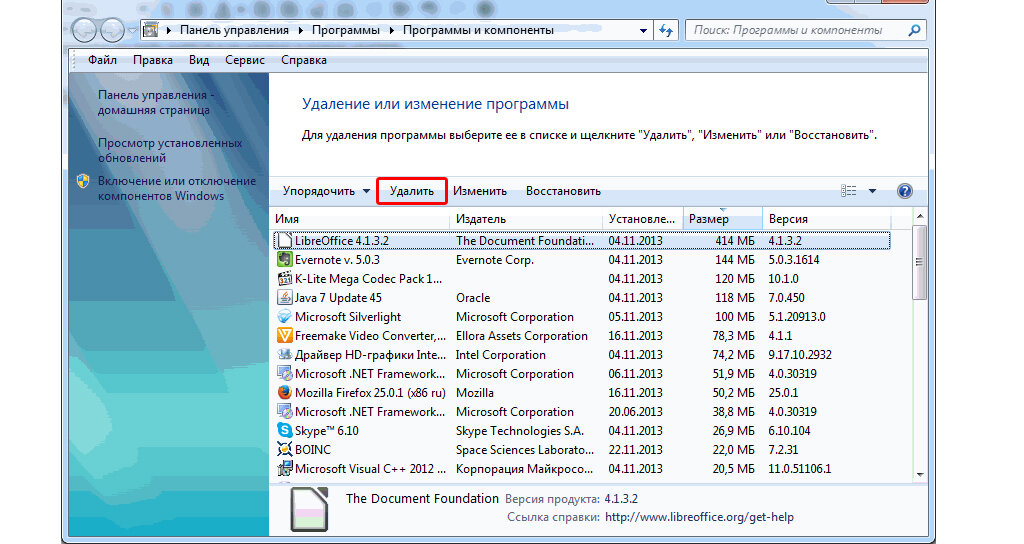The width and height of the screenshot is (1024, 544).
Task: Sort by the Версия column header
Action: click(x=827, y=219)
